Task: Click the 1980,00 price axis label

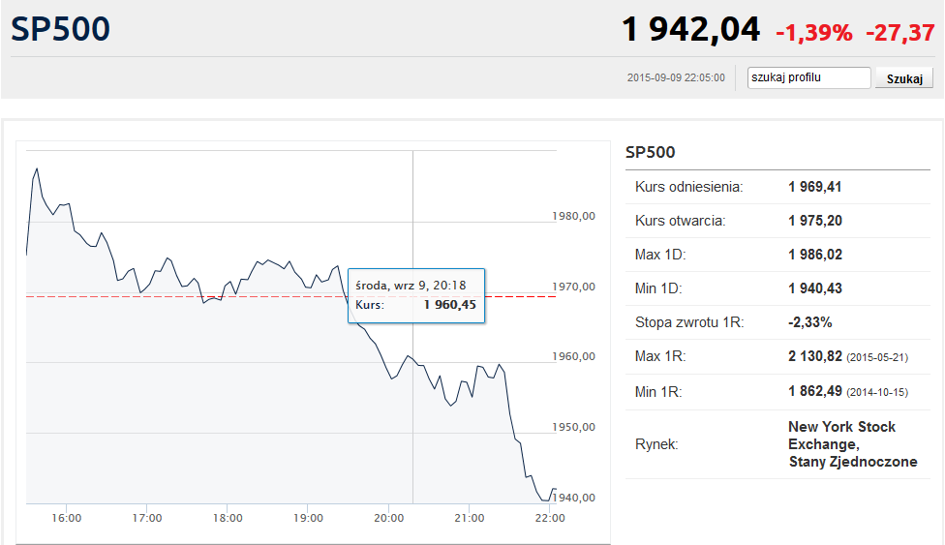Action: click(574, 216)
